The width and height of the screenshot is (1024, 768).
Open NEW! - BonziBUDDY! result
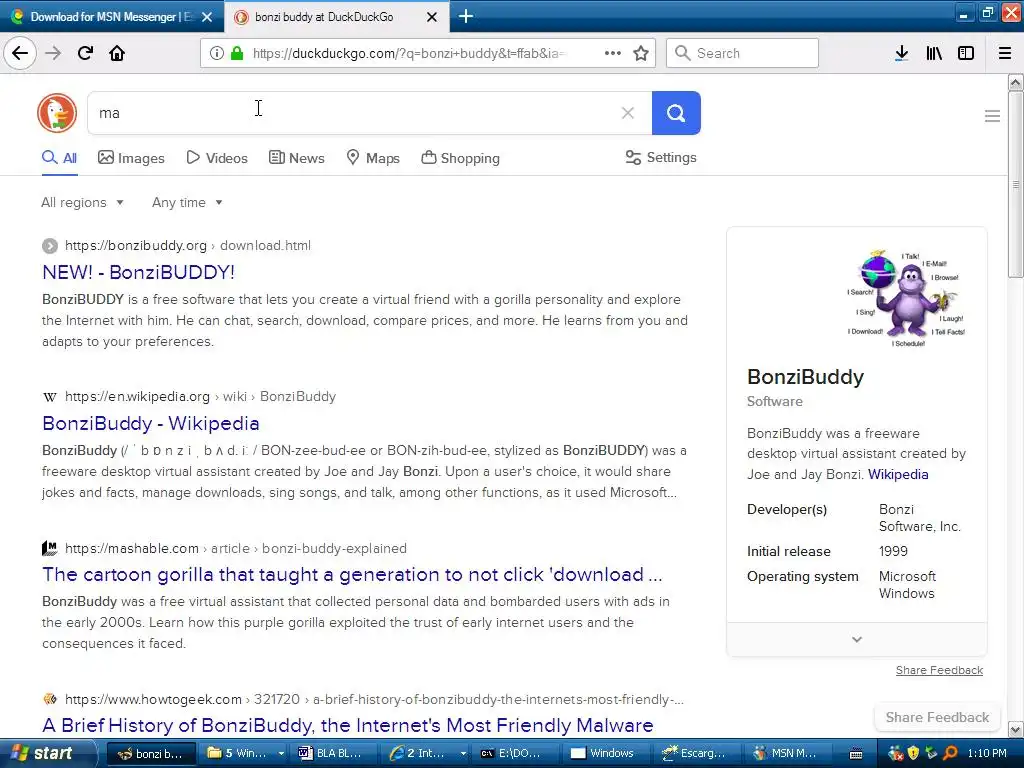click(138, 272)
